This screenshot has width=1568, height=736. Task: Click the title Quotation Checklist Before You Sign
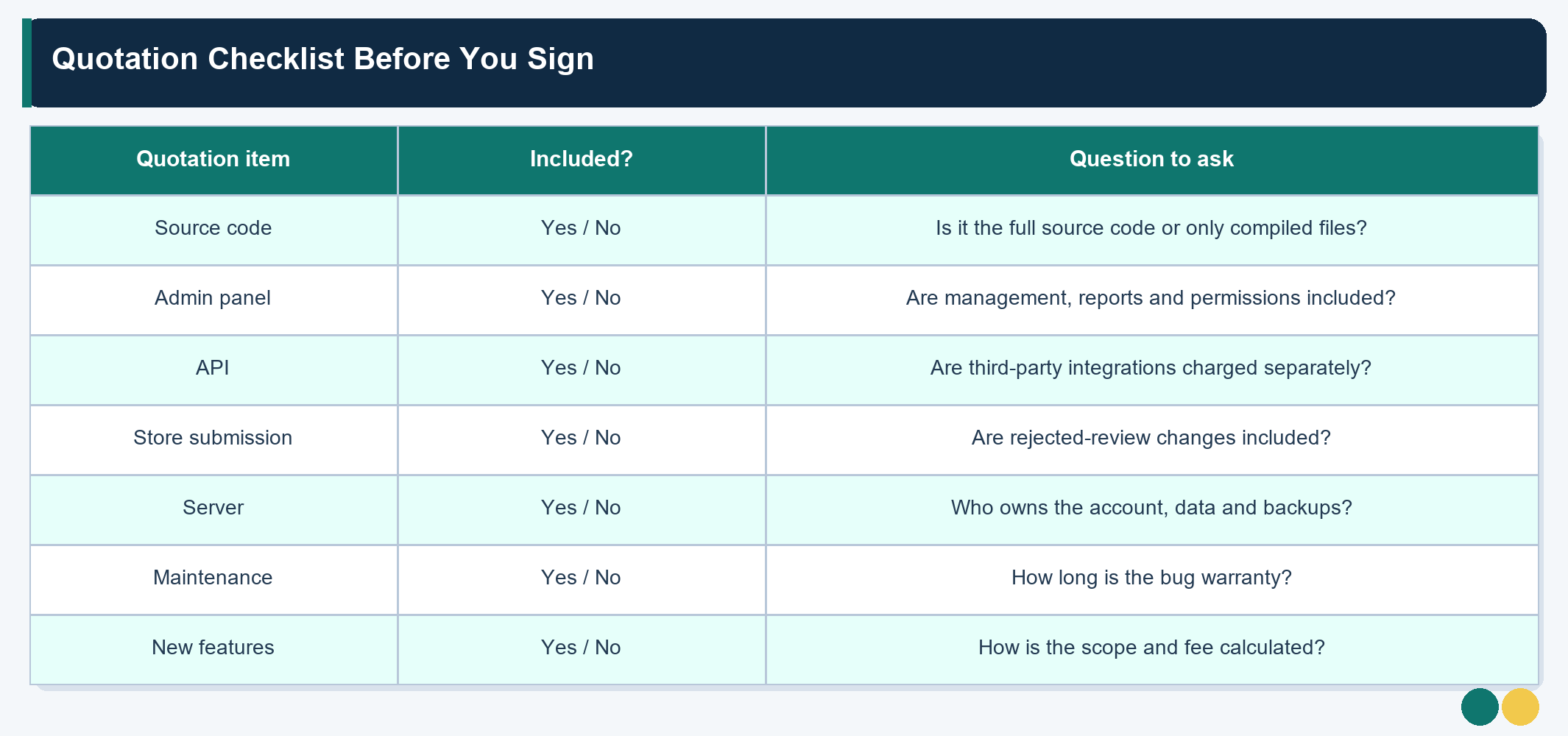322,59
